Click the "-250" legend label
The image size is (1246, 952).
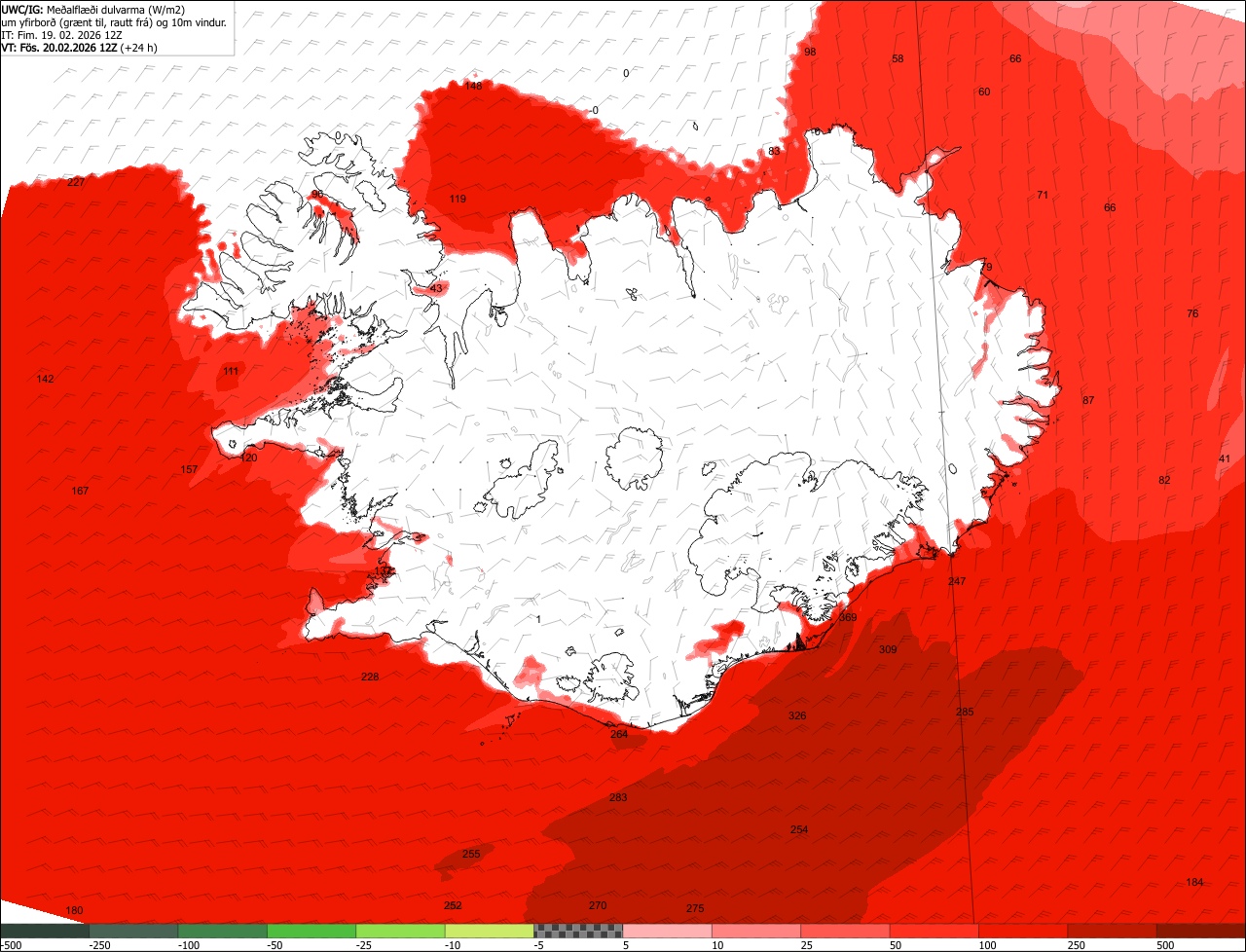(98, 945)
